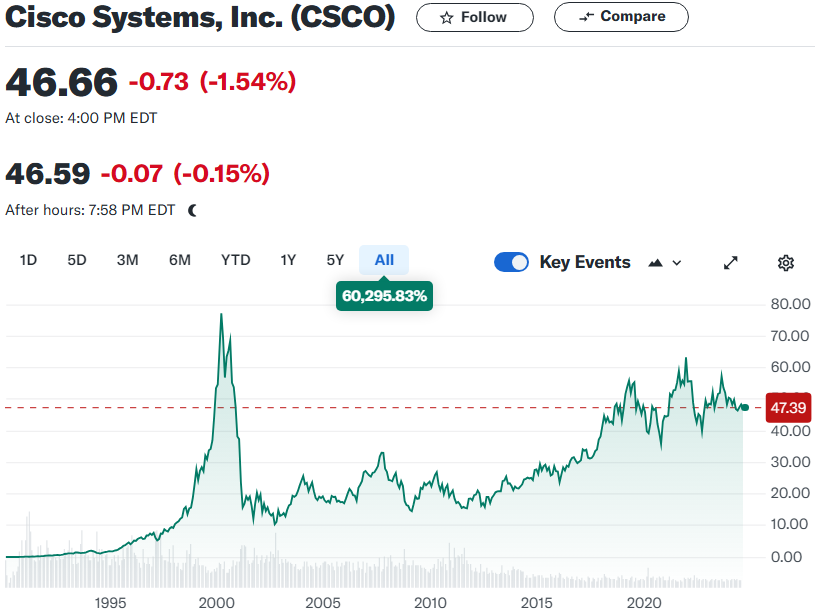The width and height of the screenshot is (826, 615).
Task: Click the 1995 x-axis year label
Action: pyautogui.click(x=110, y=602)
